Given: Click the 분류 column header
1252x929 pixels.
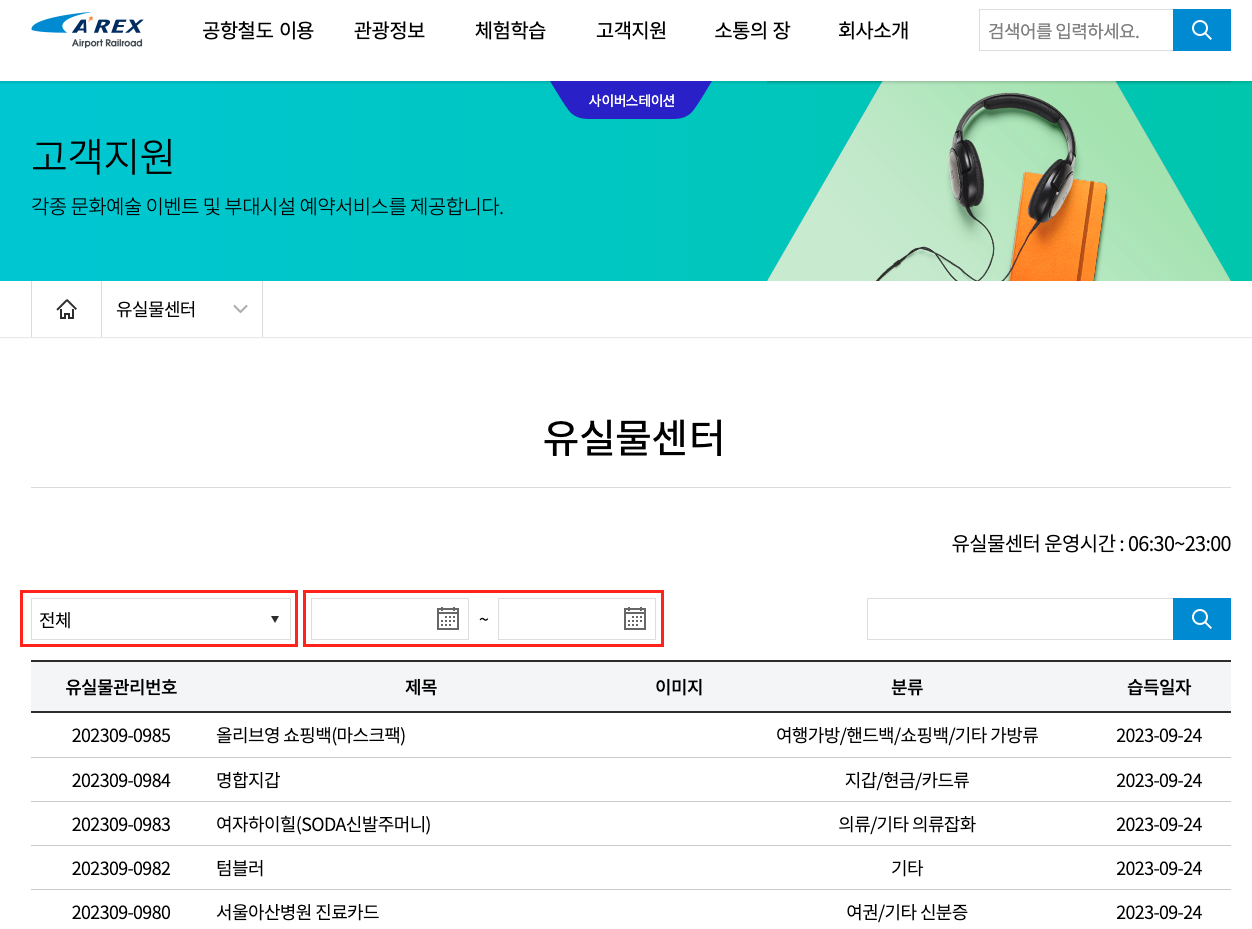Looking at the screenshot, I should 907,687.
